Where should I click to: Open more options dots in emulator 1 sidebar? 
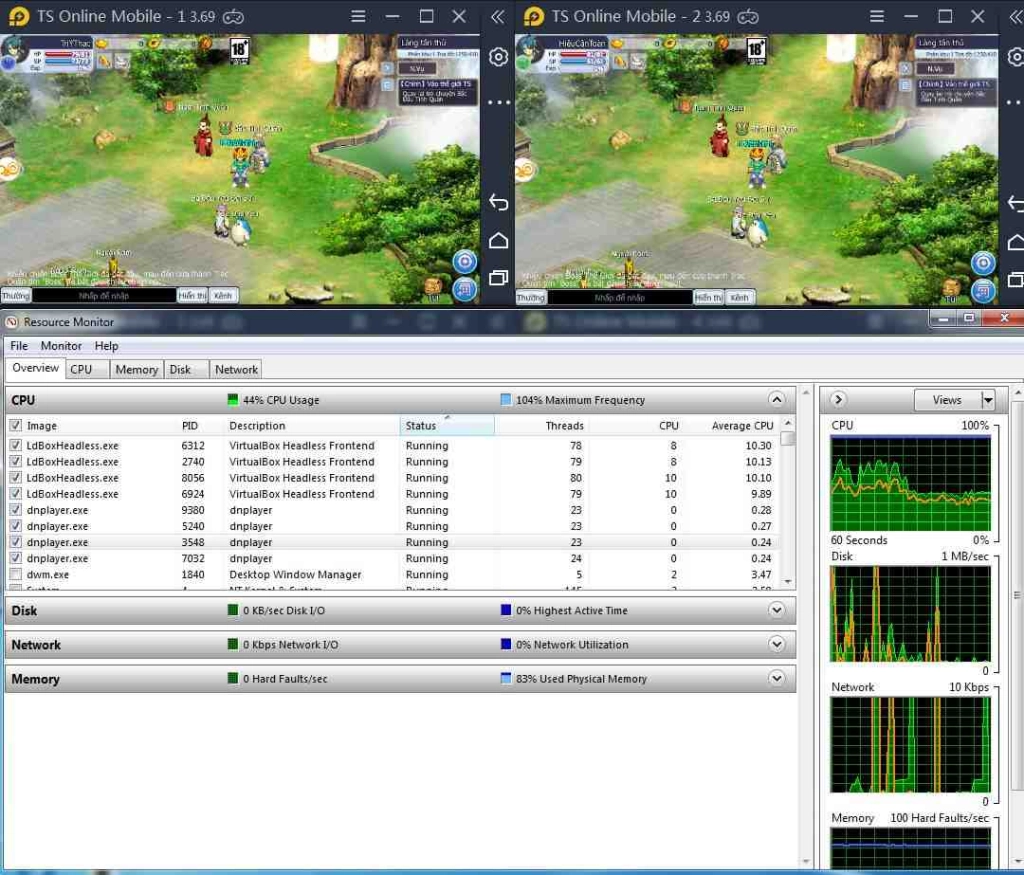pos(498,103)
